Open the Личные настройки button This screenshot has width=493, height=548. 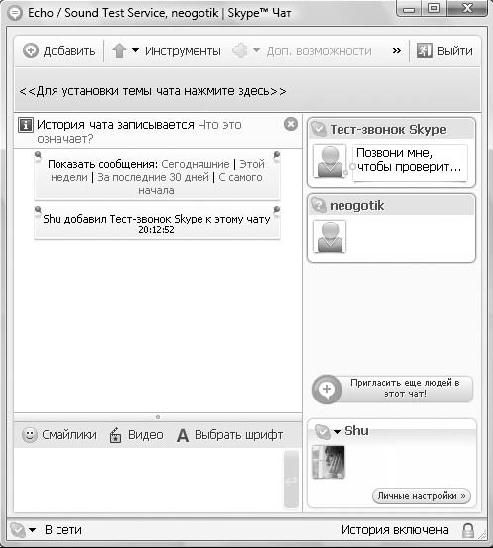pyautogui.click(x=421, y=496)
